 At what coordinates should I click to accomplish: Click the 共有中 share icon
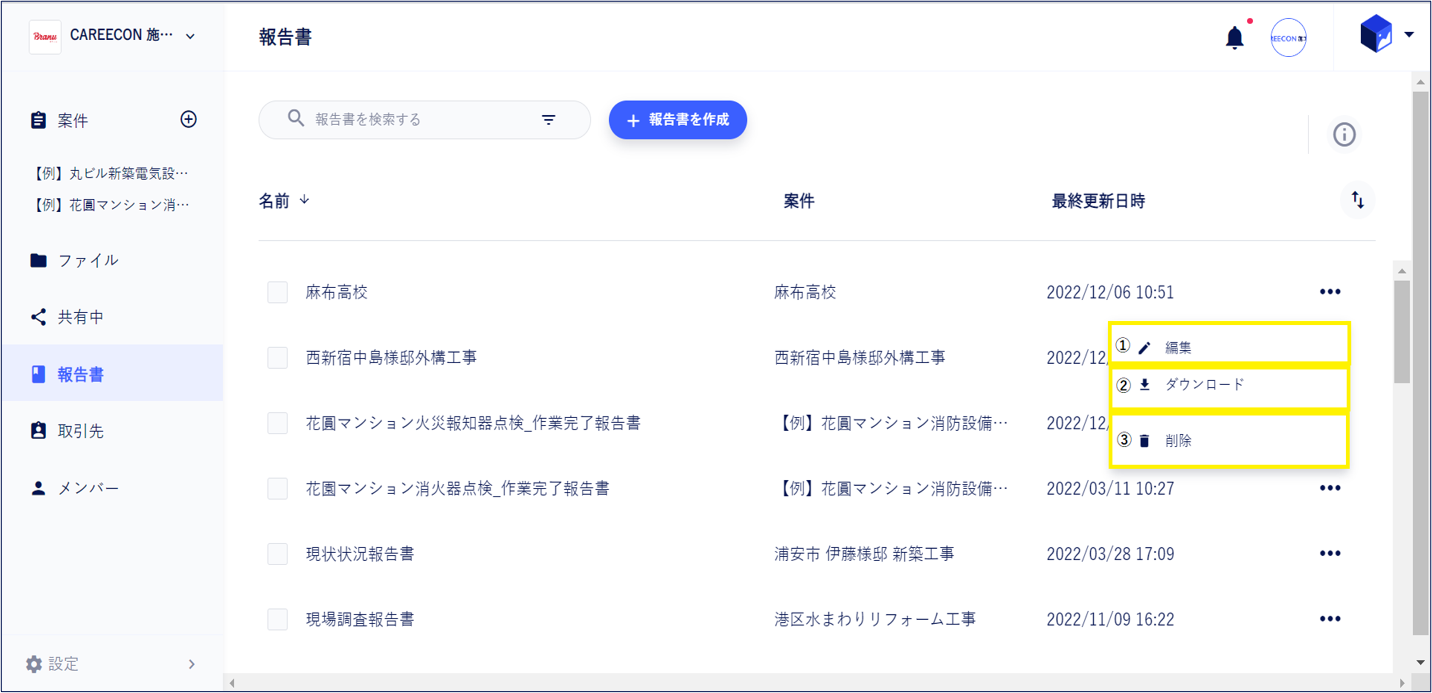(x=38, y=317)
